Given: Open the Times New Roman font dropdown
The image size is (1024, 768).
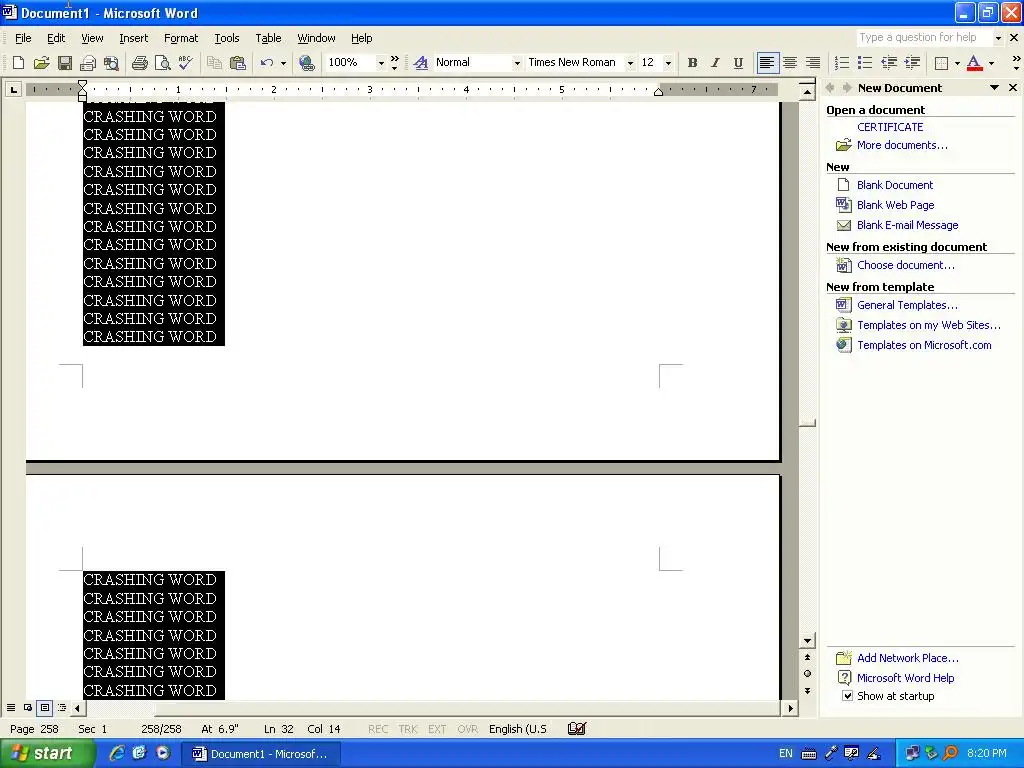Looking at the screenshot, I should click(630, 63).
